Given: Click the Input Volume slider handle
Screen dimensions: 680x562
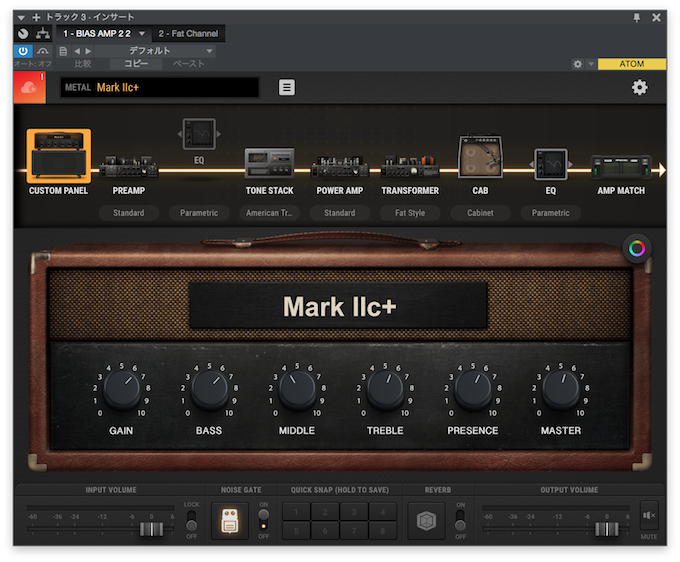Looking at the screenshot, I should pos(151,529).
